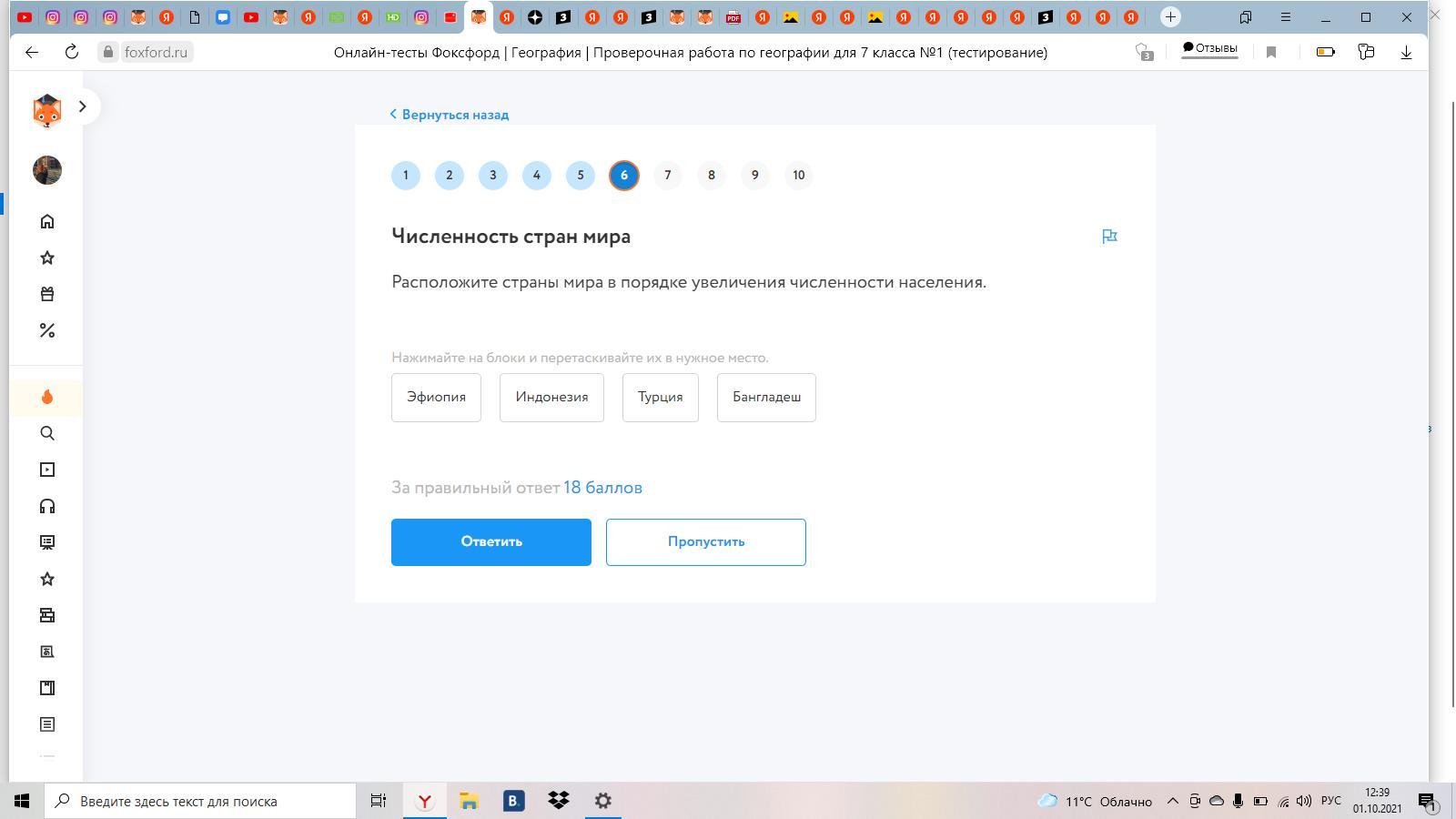The height and width of the screenshot is (819, 1456).
Task: Open the user profile avatar
Action: point(47,170)
